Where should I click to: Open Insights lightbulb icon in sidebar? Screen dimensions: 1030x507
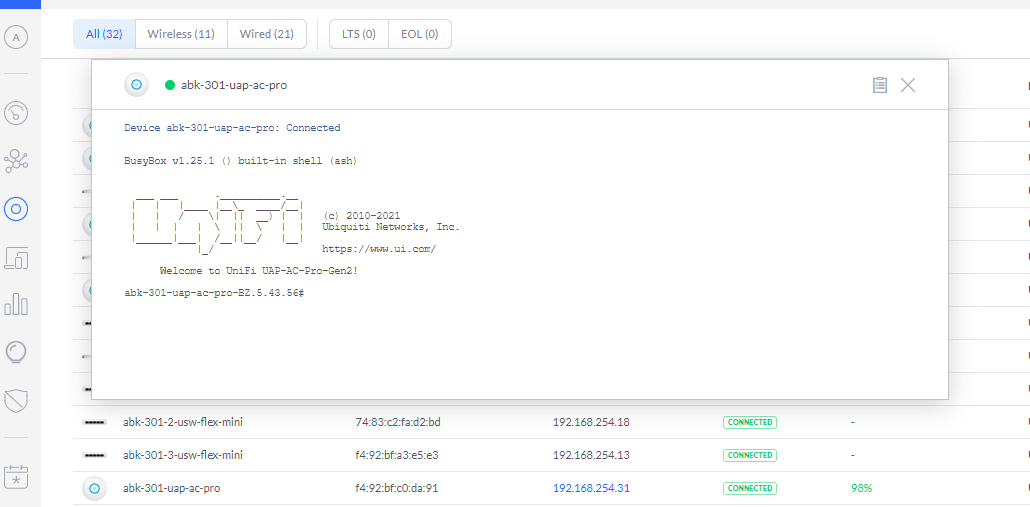tap(16, 352)
